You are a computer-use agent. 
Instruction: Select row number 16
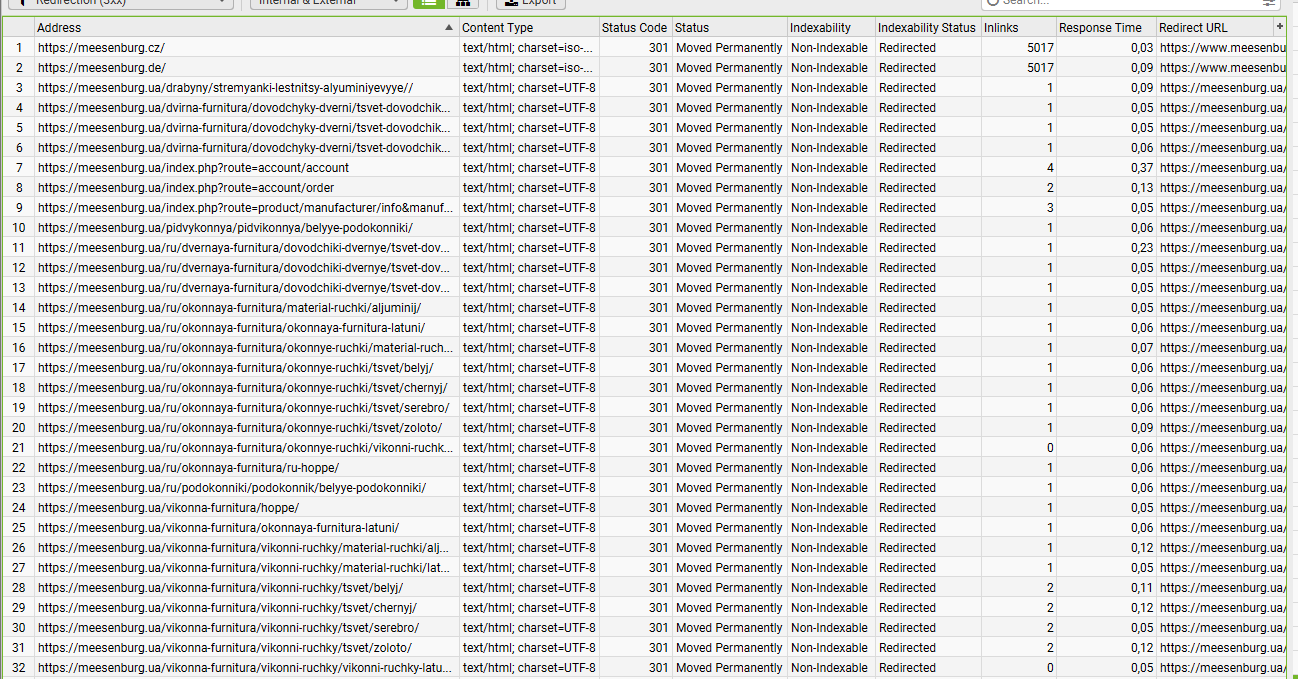coord(18,348)
